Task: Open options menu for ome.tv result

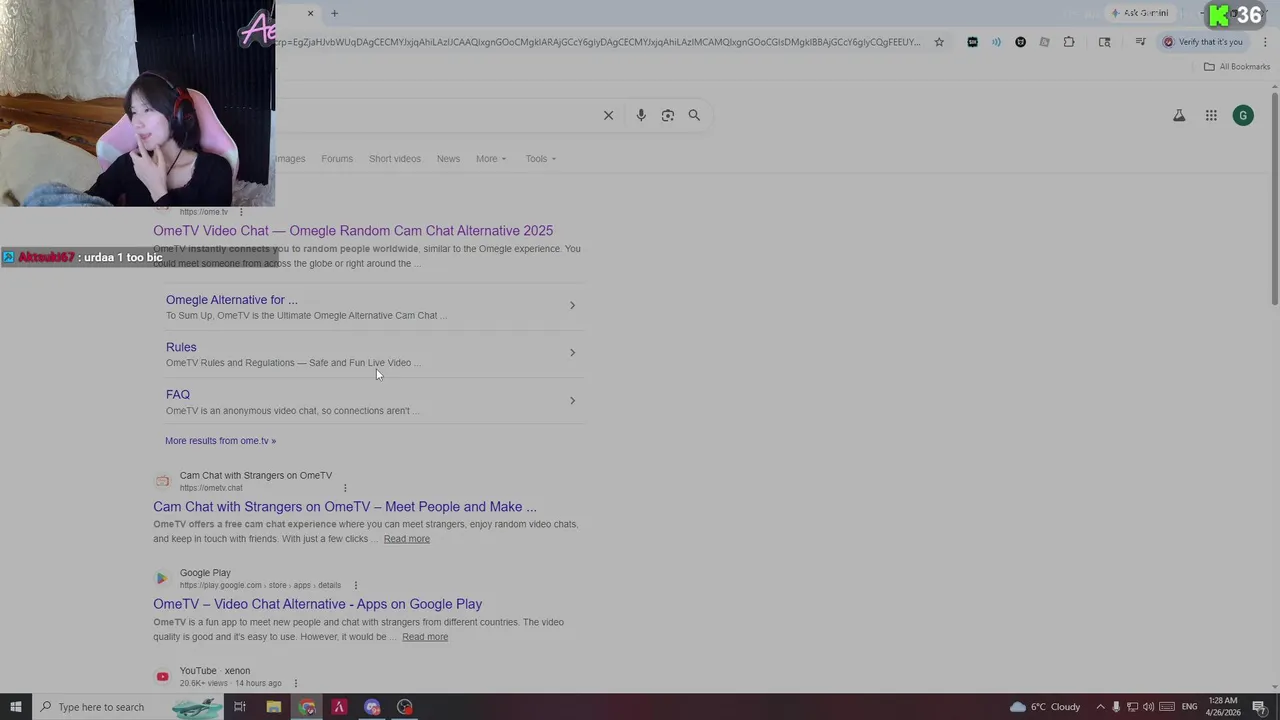Action: pyautogui.click(x=241, y=212)
